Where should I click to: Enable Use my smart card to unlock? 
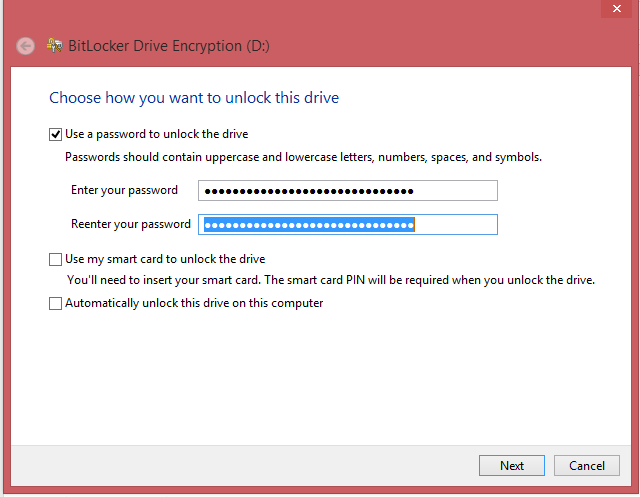click(55, 259)
